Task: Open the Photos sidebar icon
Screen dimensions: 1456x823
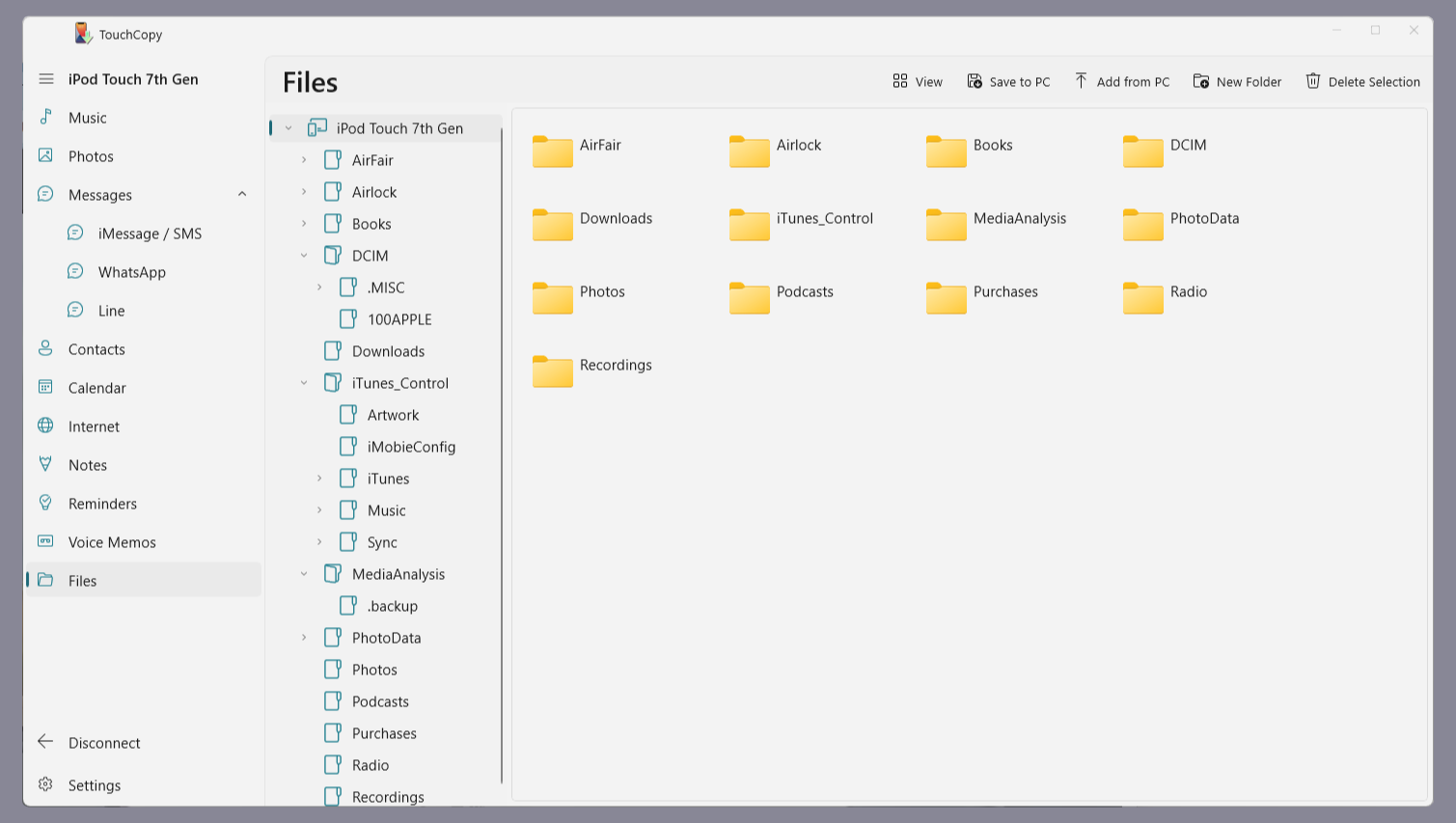Action: pos(45,155)
